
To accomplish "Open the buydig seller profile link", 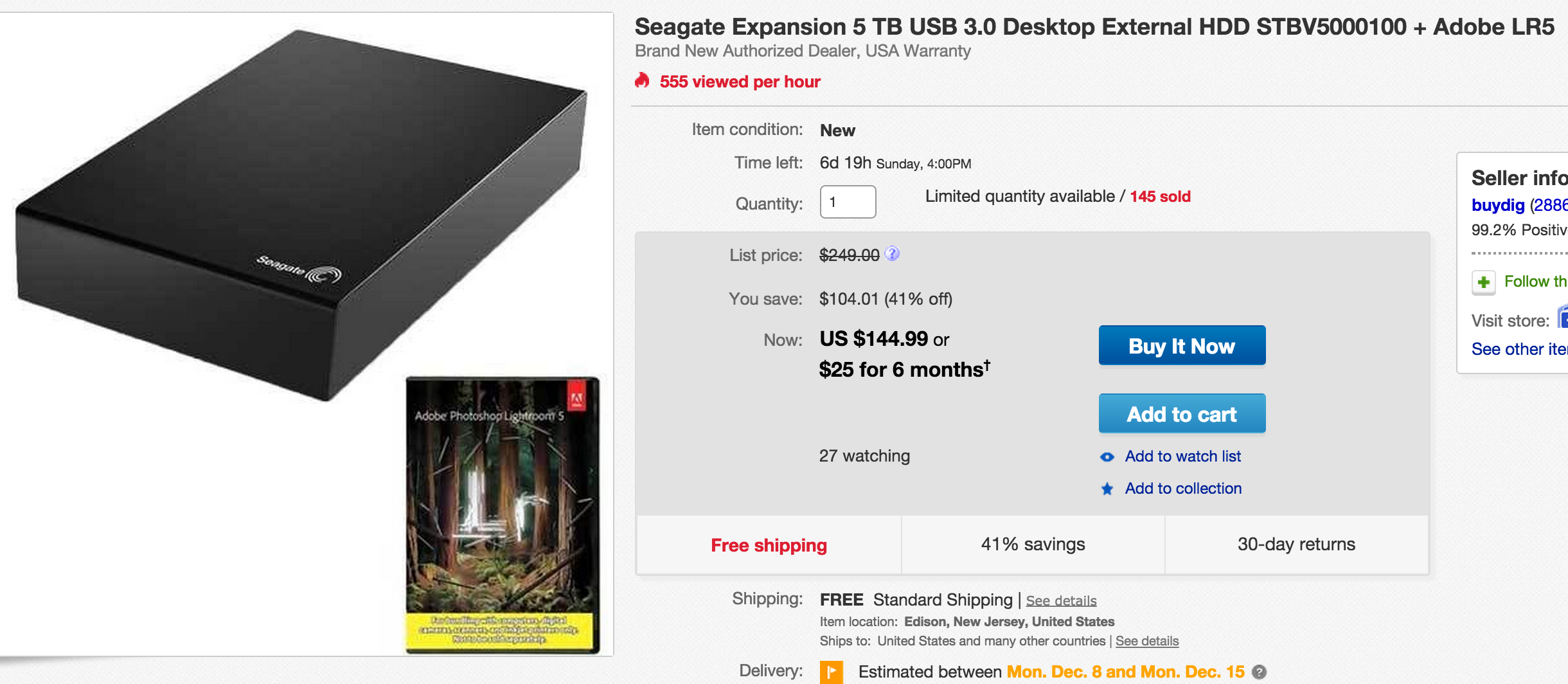I will tap(1498, 205).
